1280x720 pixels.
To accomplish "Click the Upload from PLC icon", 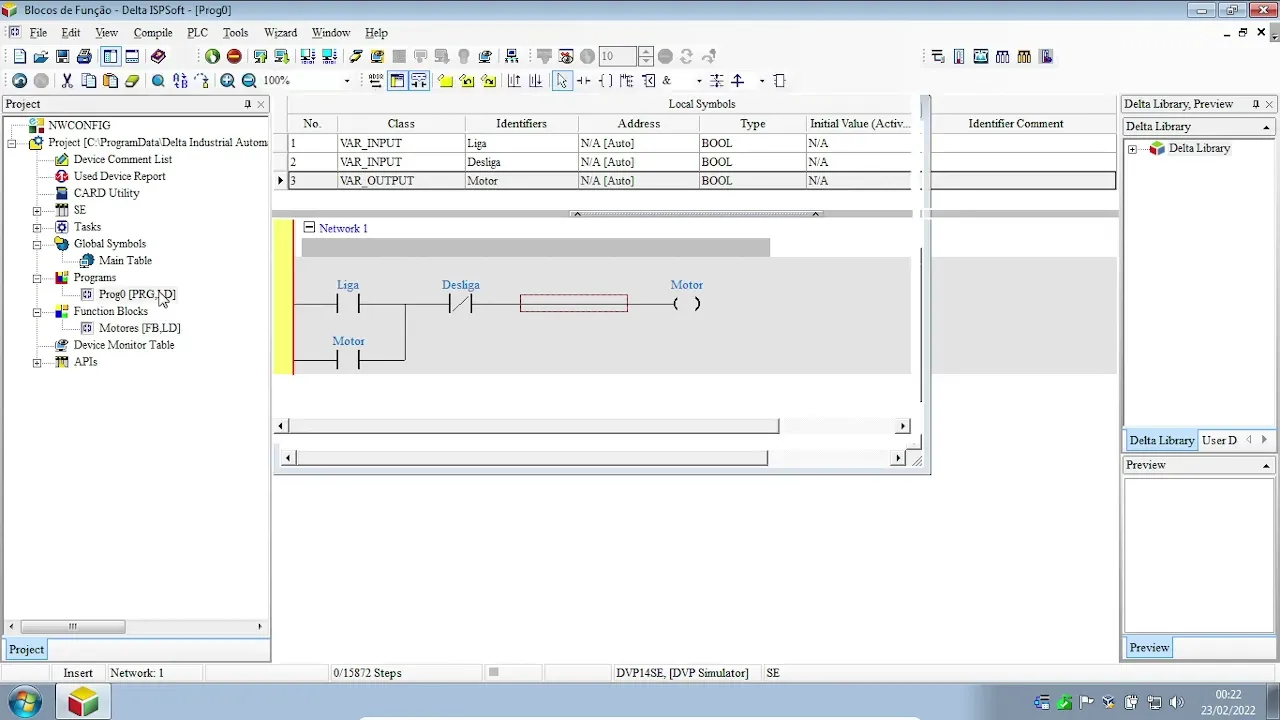I will click(260, 57).
